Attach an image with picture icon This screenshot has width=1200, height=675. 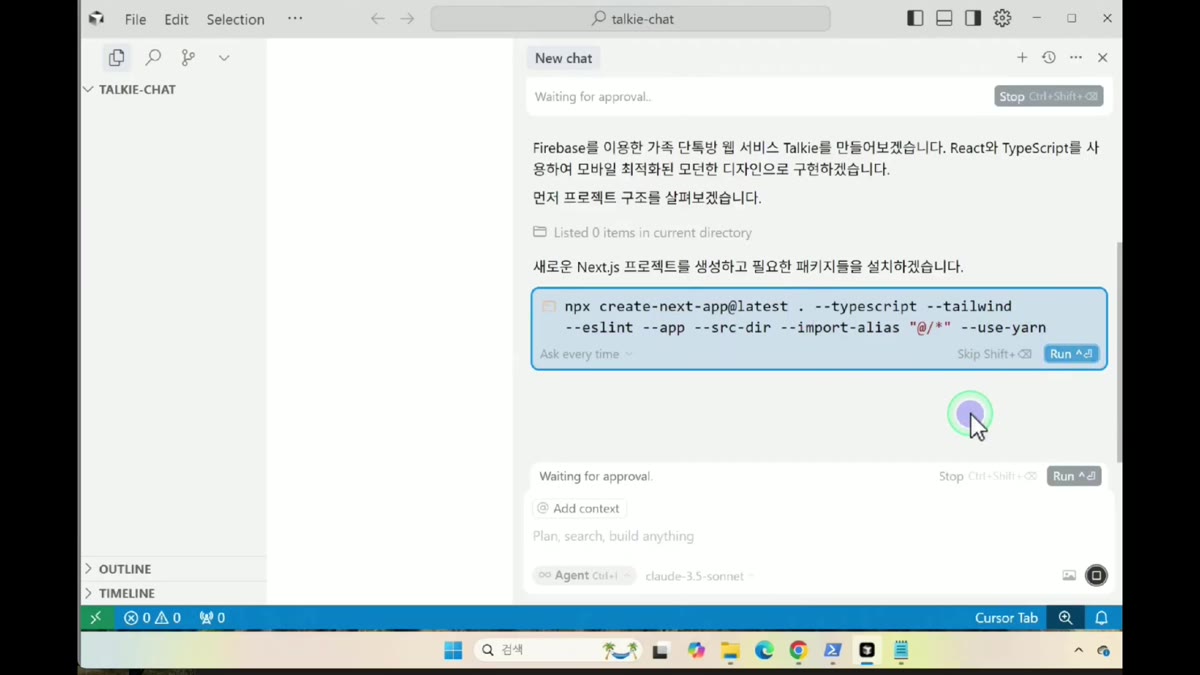pos(1069,575)
